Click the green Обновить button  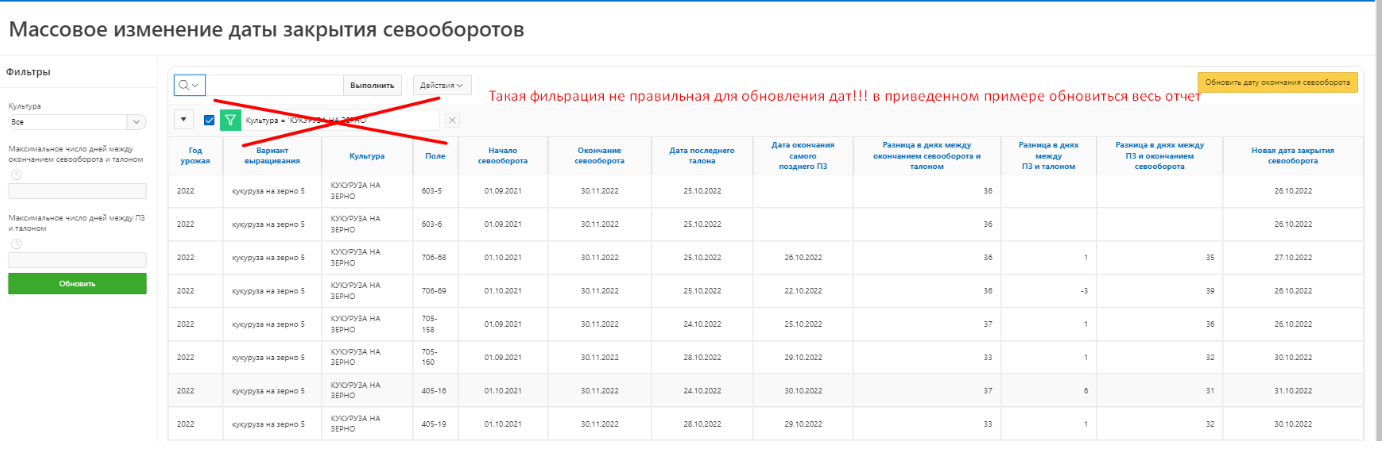[77, 283]
